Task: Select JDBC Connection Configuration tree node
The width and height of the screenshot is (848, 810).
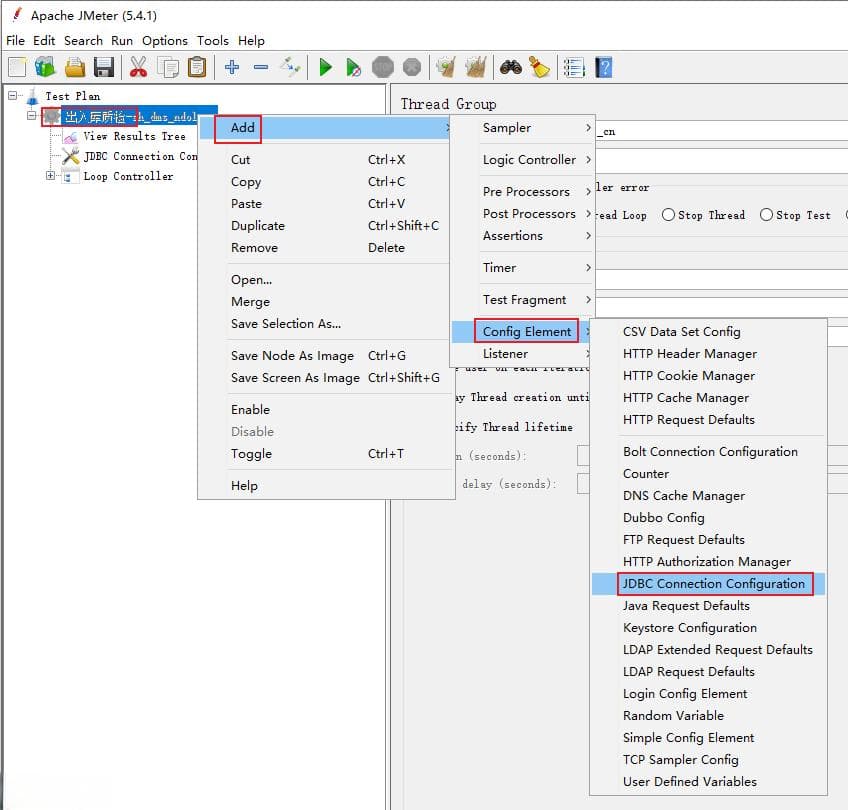Action: tap(140, 156)
